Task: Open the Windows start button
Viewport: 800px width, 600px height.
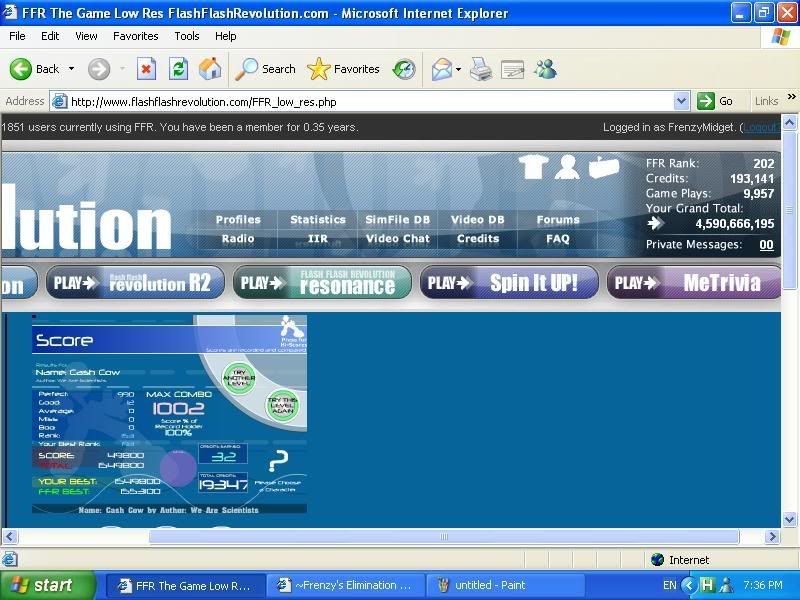Action: 48,585
